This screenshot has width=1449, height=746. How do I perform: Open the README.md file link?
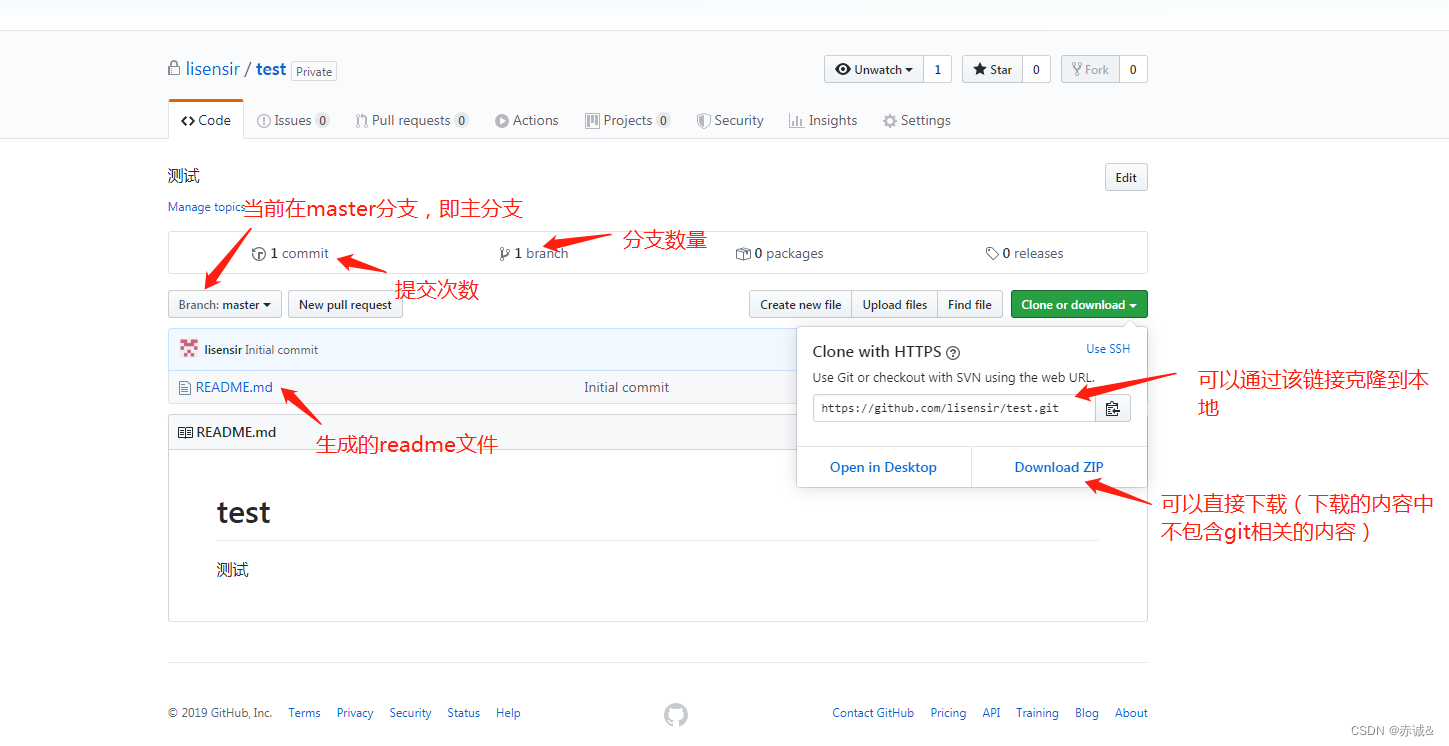tap(234, 387)
